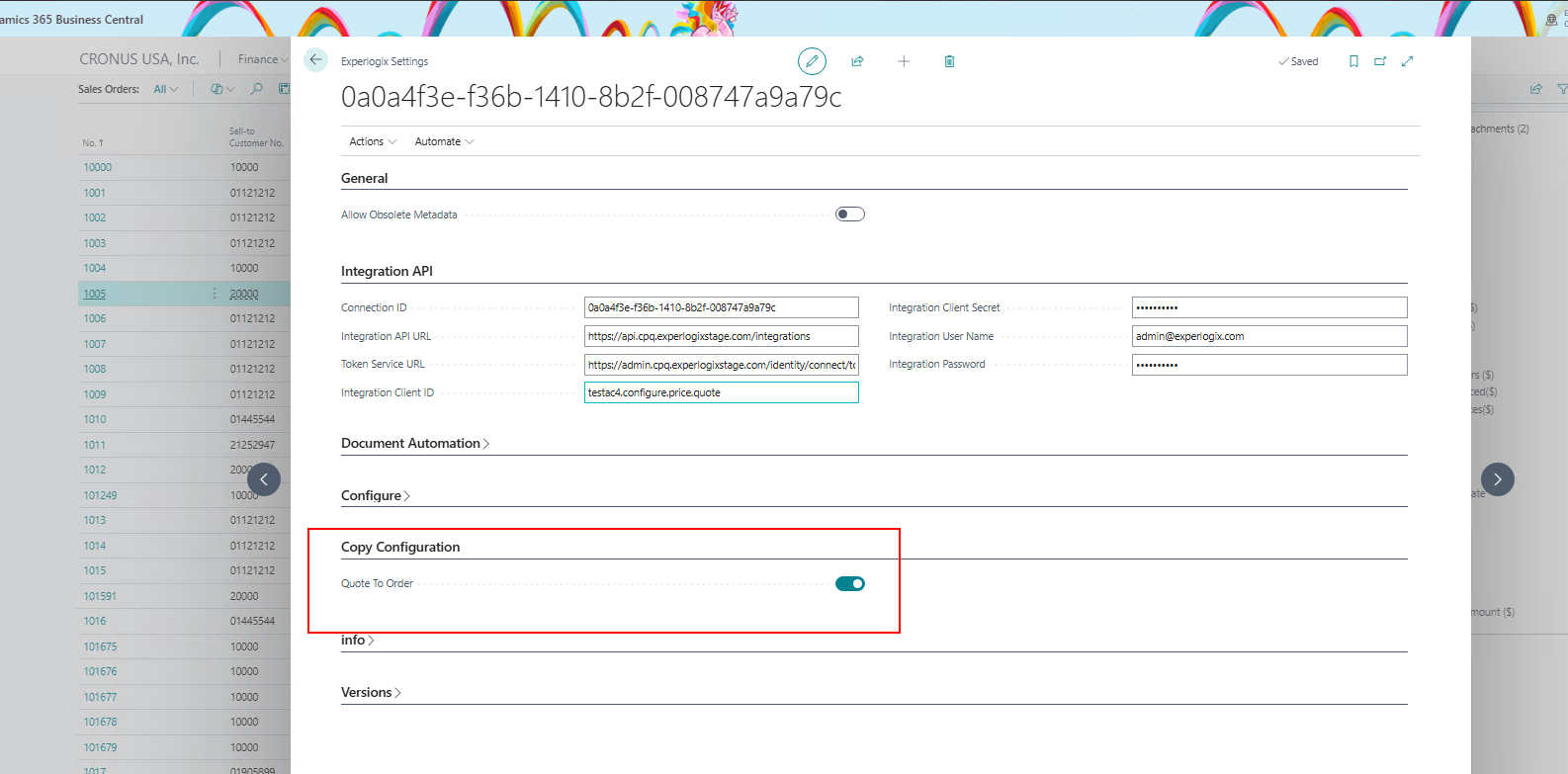Share the Experlogix Settings card

(857, 61)
